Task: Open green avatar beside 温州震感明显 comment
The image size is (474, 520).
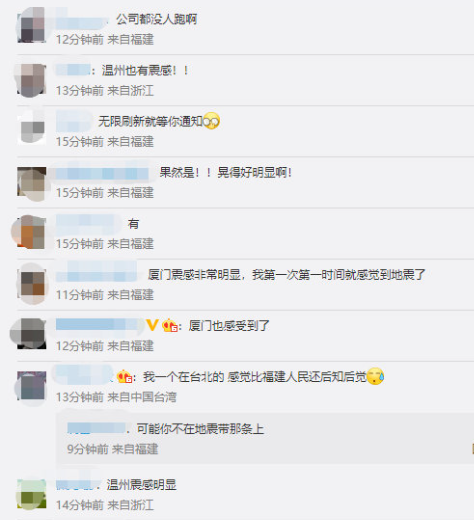Action: click(x=32, y=494)
